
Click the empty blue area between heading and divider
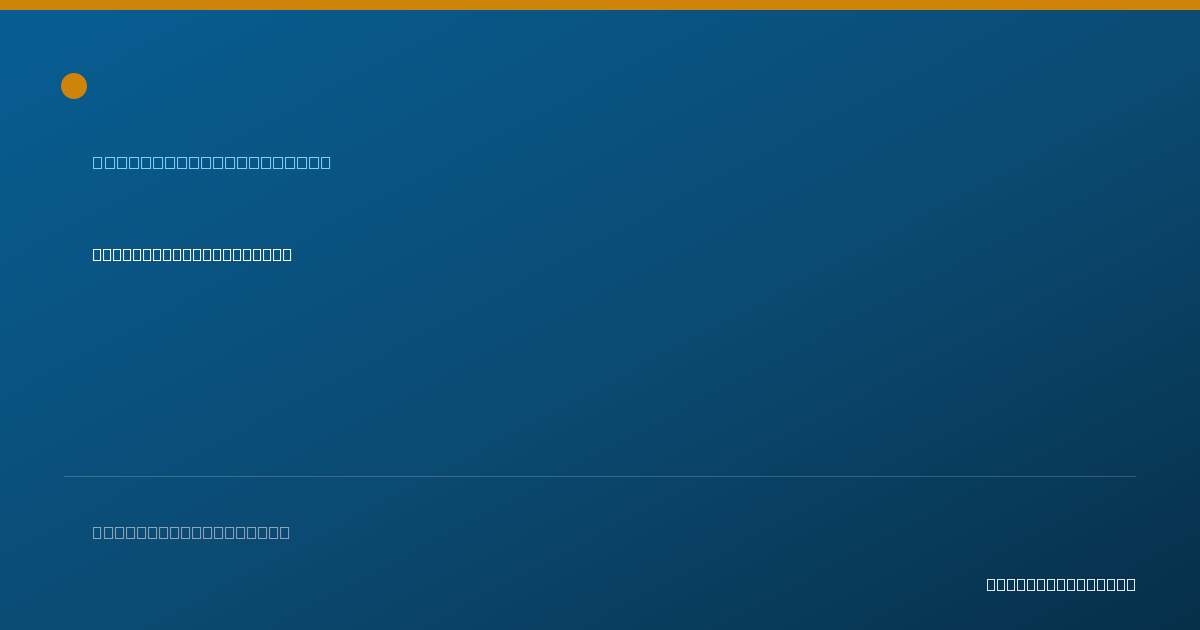(600, 370)
